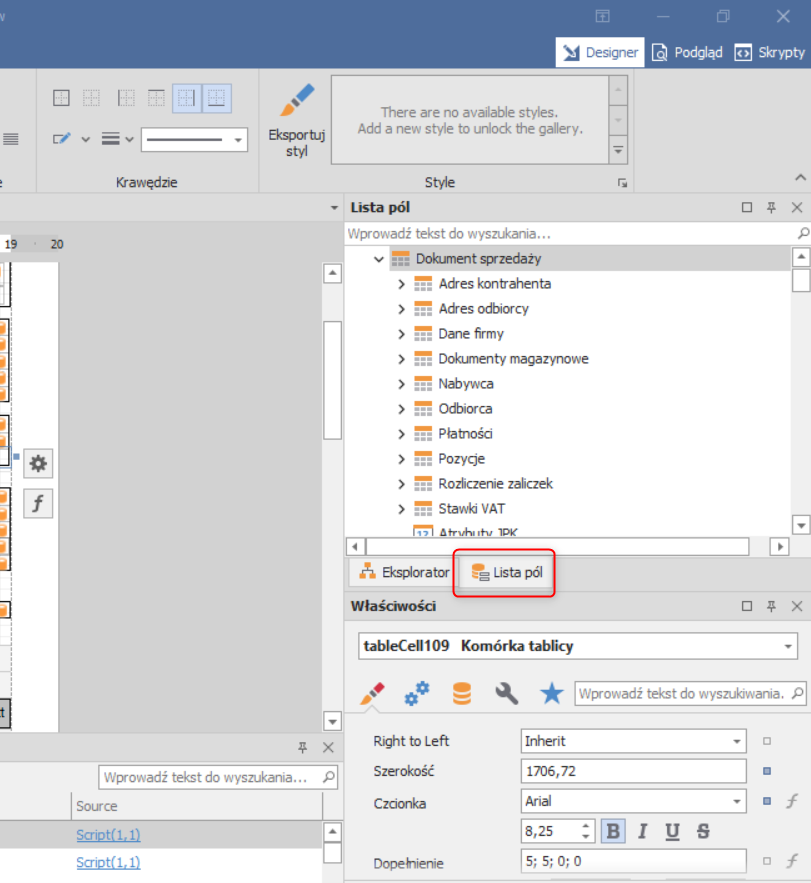811x883 pixels.
Task: Switch to the Lista pól tab
Action: (x=506, y=573)
